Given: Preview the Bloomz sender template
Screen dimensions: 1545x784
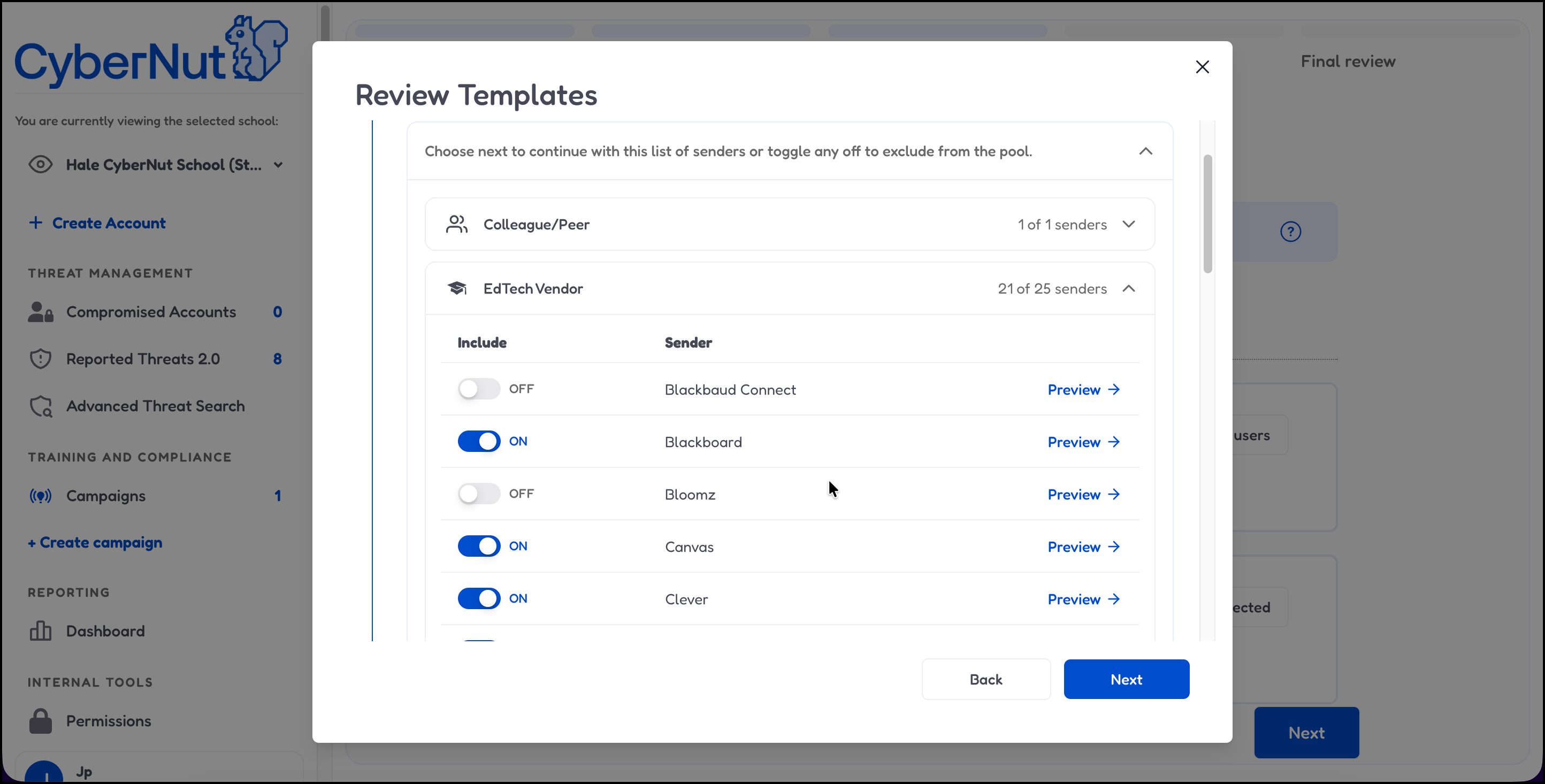Looking at the screenshot, I should coord(1083,495).
